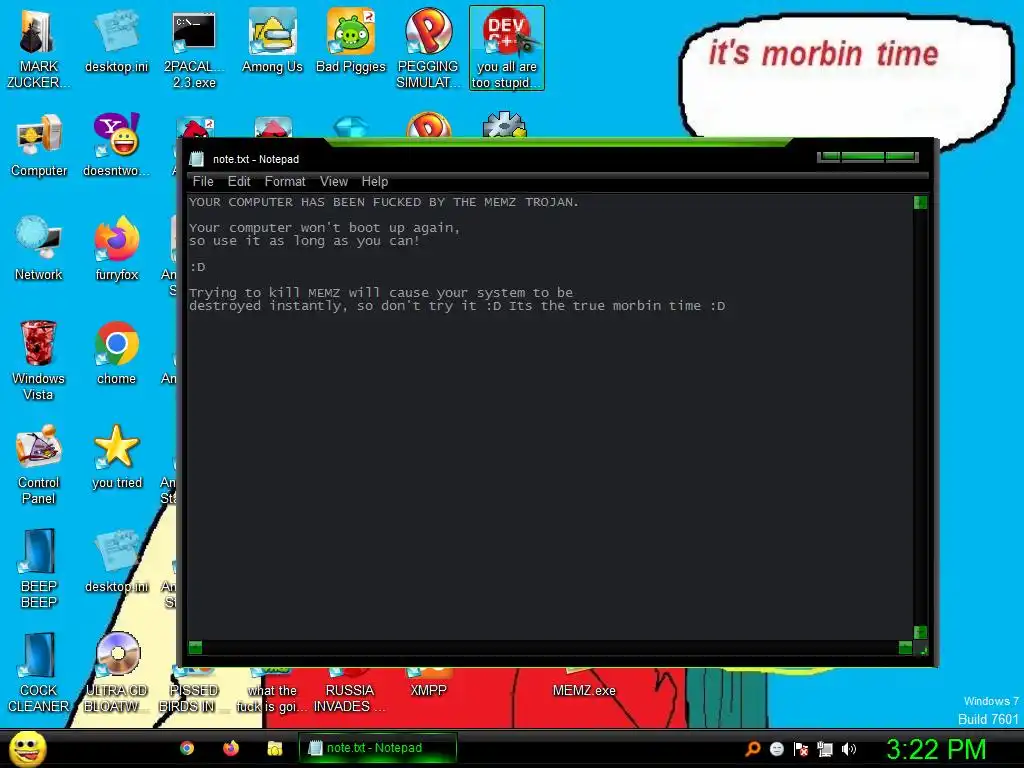Open the volume speaker tray icon
This screenshot has width=1024, height=768.
849,749
